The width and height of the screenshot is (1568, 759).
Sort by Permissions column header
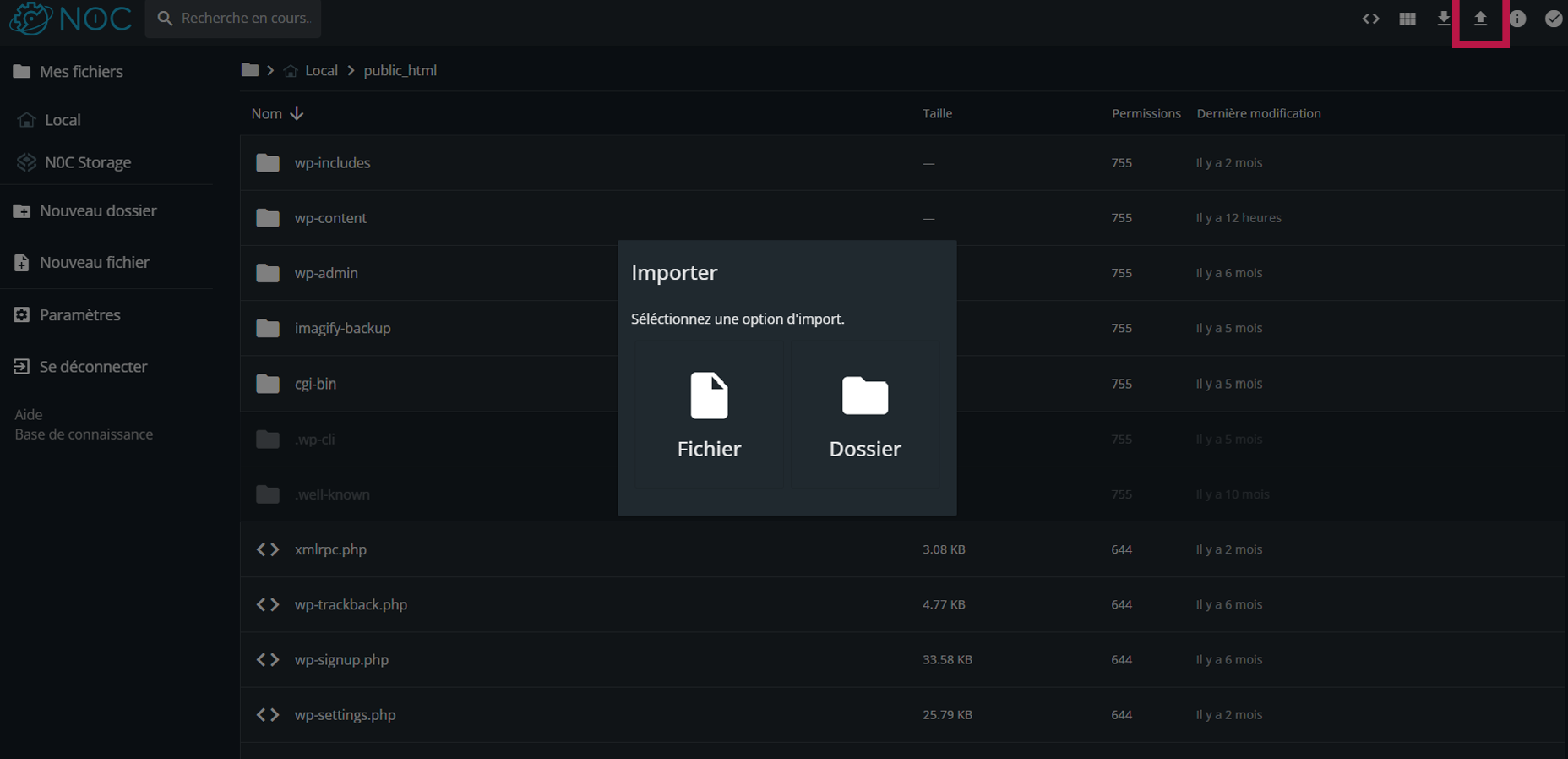(x=1146, y=113)
